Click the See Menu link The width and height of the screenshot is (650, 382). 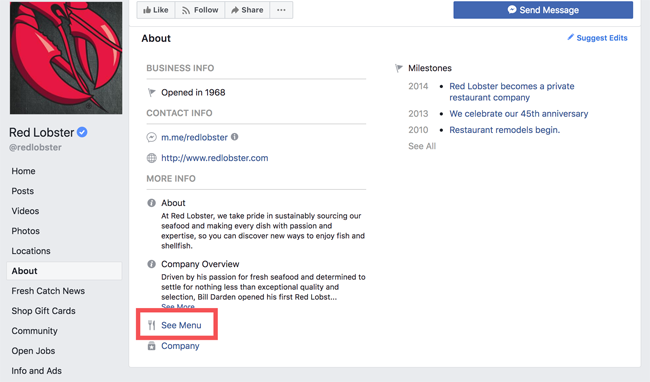tap(181, 325)
